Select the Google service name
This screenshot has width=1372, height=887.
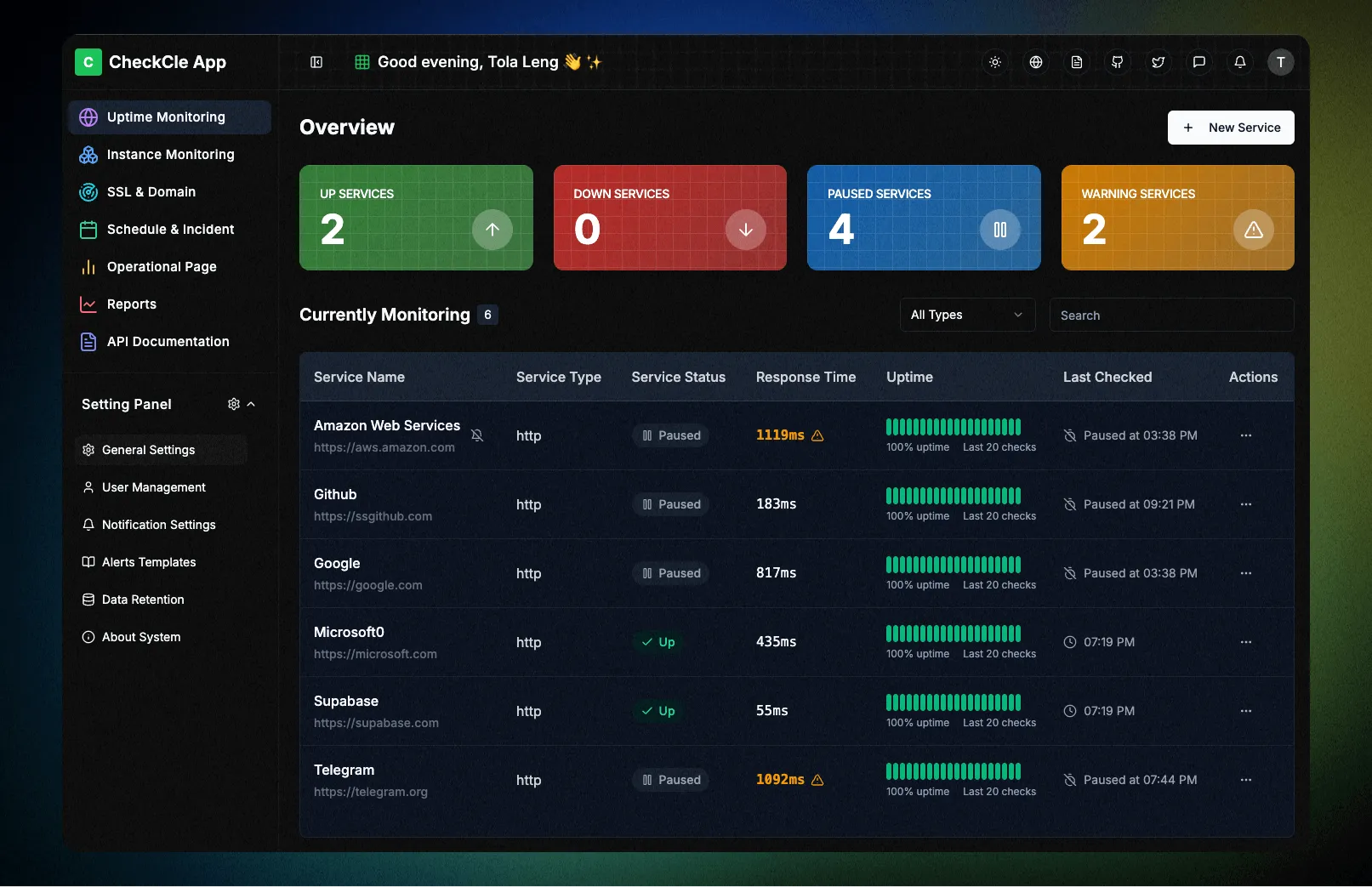click(337, 563)
